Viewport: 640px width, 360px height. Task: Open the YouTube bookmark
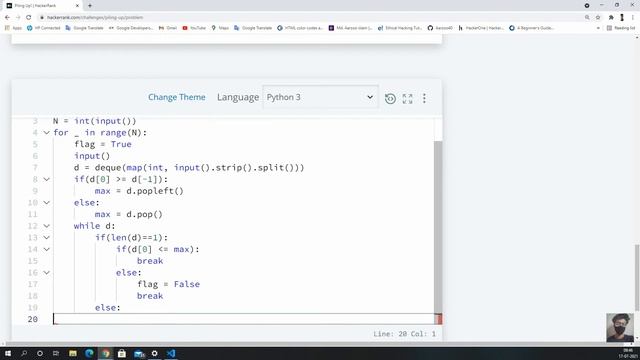tap(194, 28)
